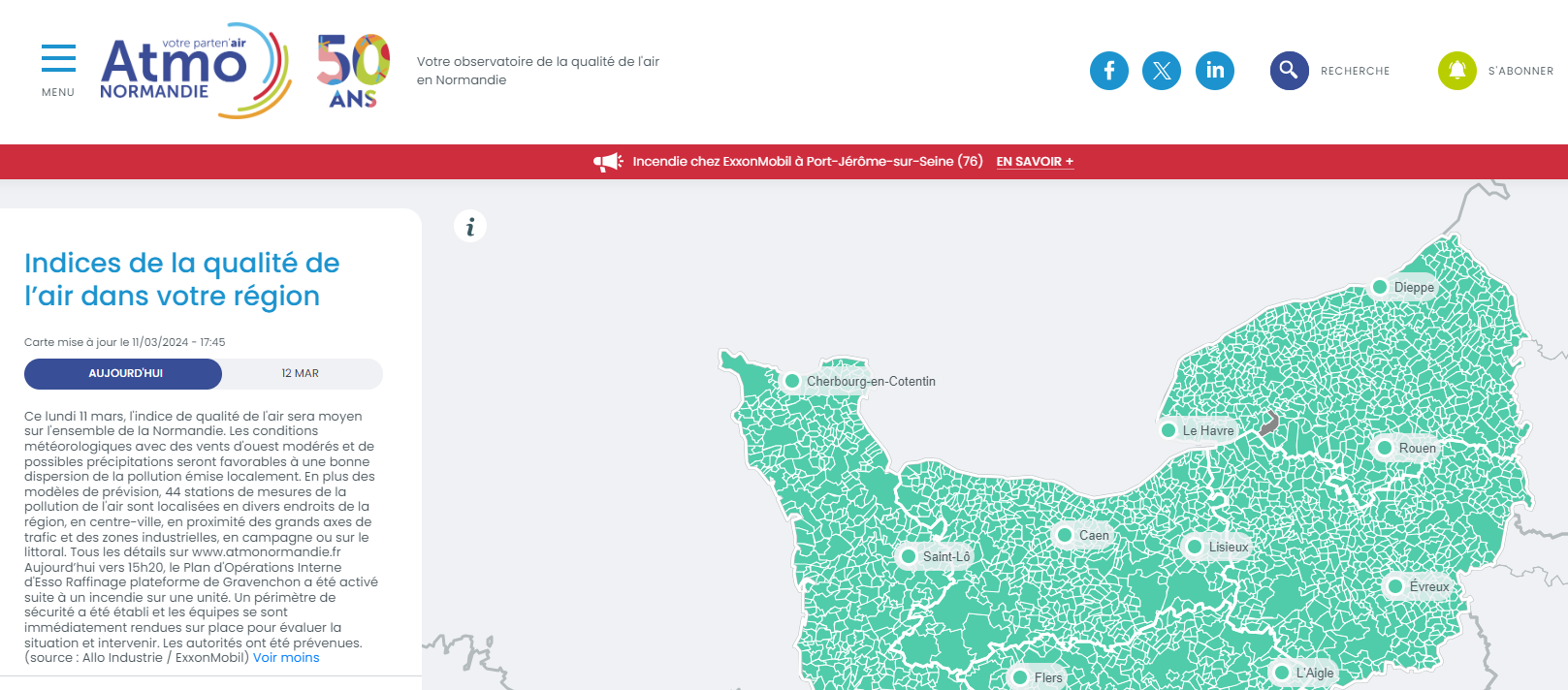Click the Le Havre map marker

[1168, 430]
